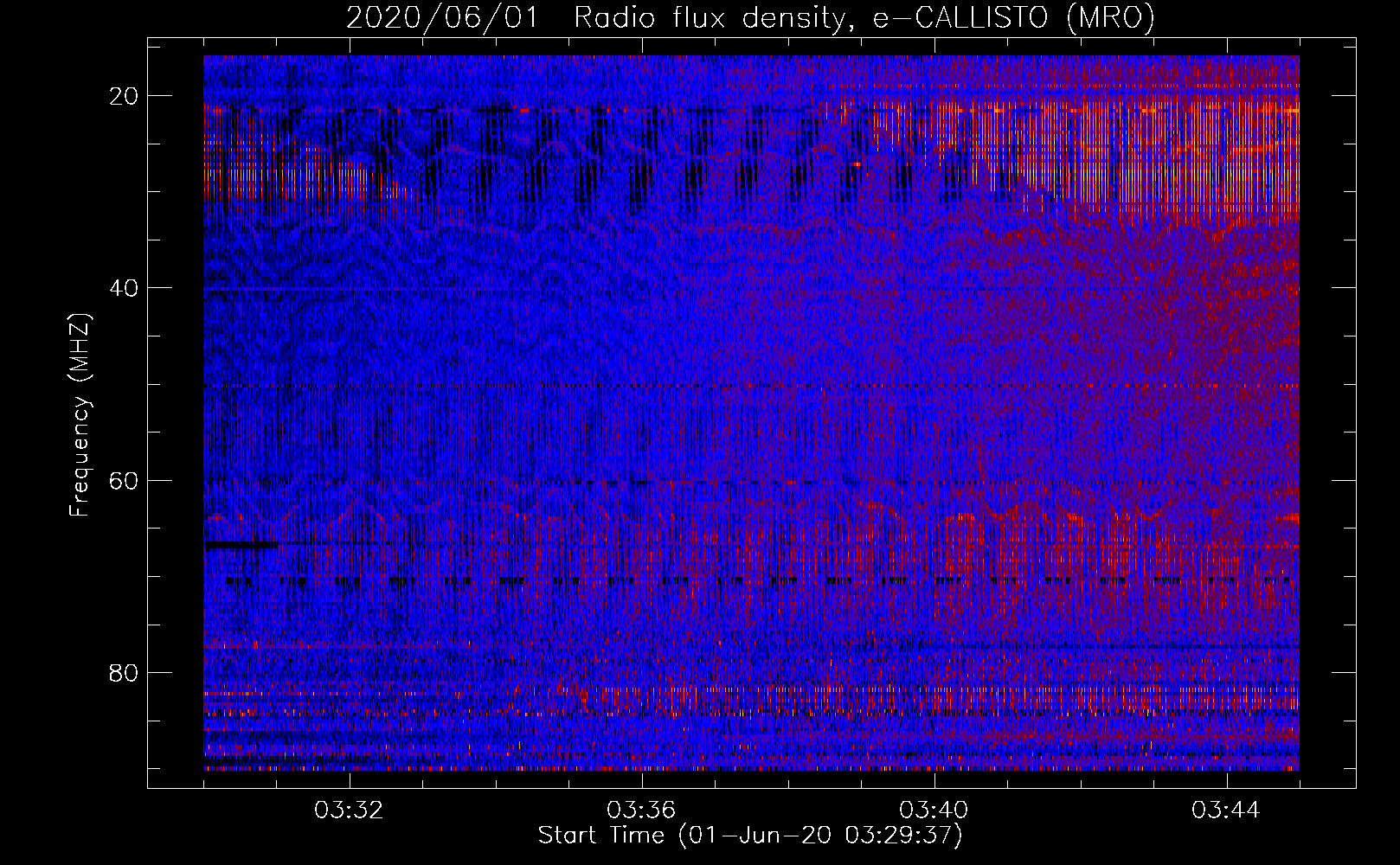This screenshot has height=865, width=1400.
Task: Click the 60 MHz frequency tick label
Action: (x=125, y=480)
